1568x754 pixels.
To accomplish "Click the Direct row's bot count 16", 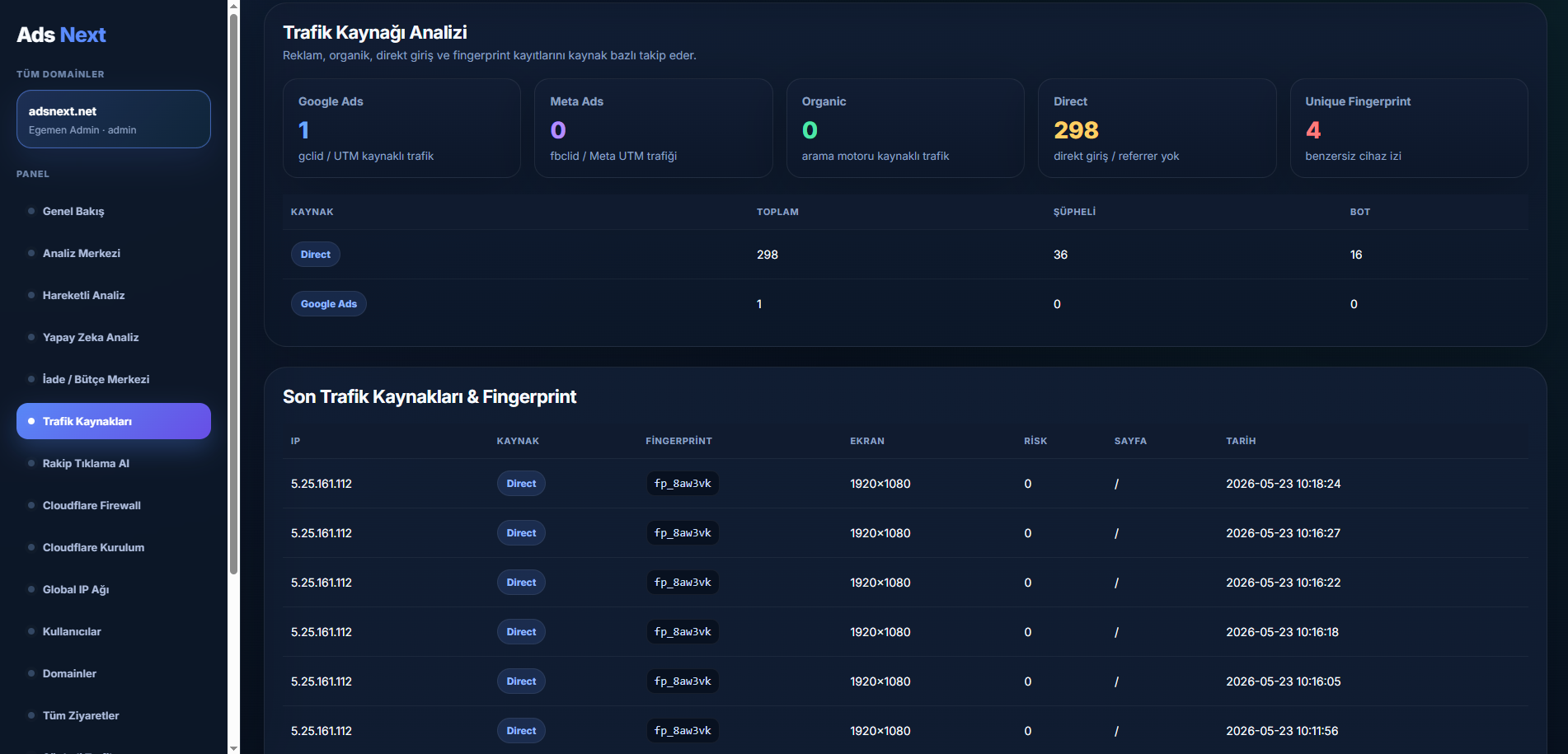I will click(1356, 255).
